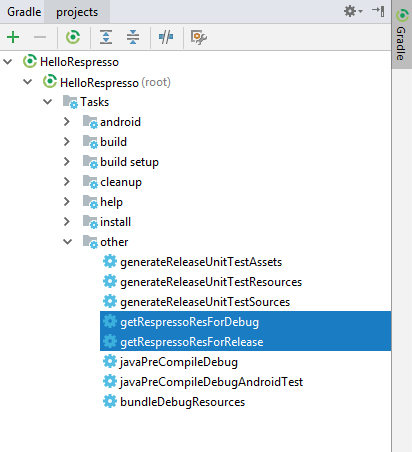Select javaPreCompileDebugAndroidTest task text
Screen dimensions: 412x452
(x=211, y=382)
